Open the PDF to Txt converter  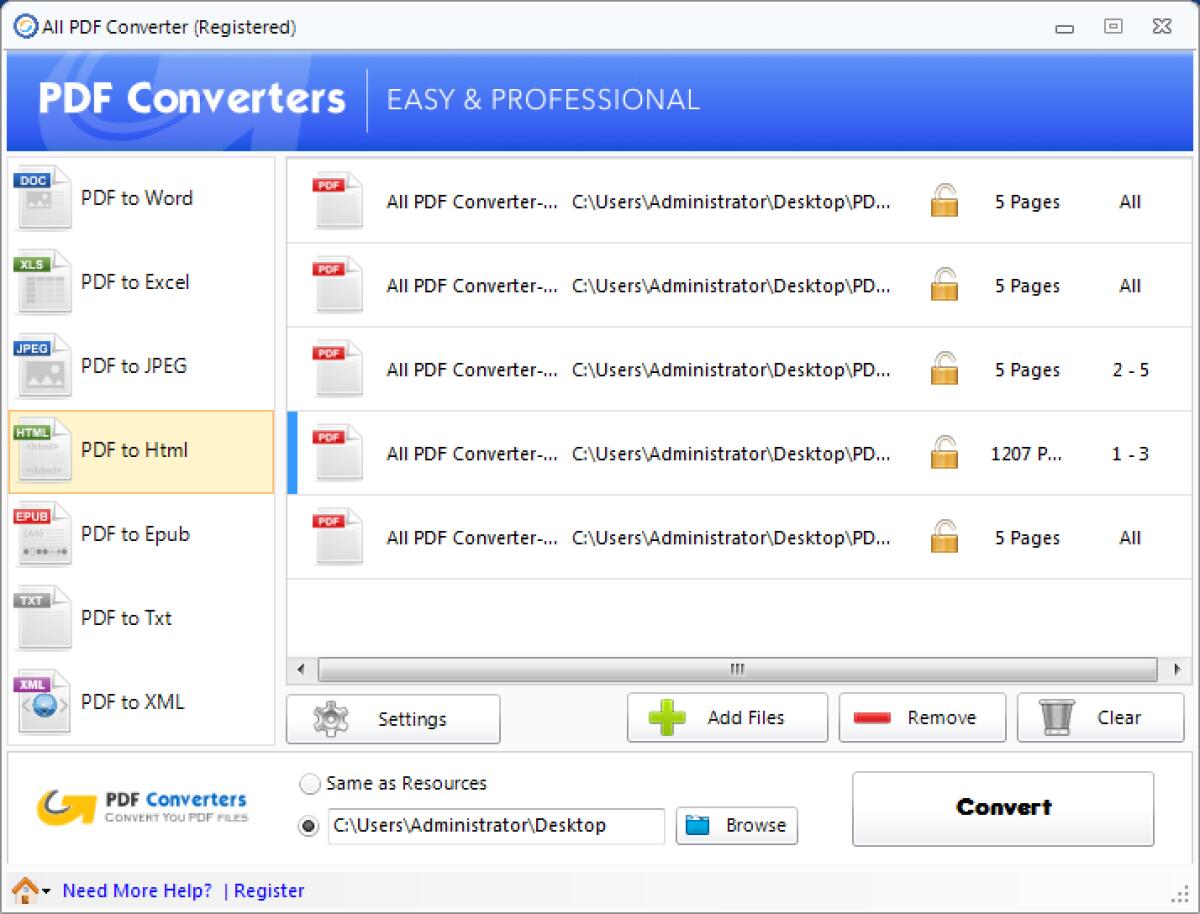point(42,617)
